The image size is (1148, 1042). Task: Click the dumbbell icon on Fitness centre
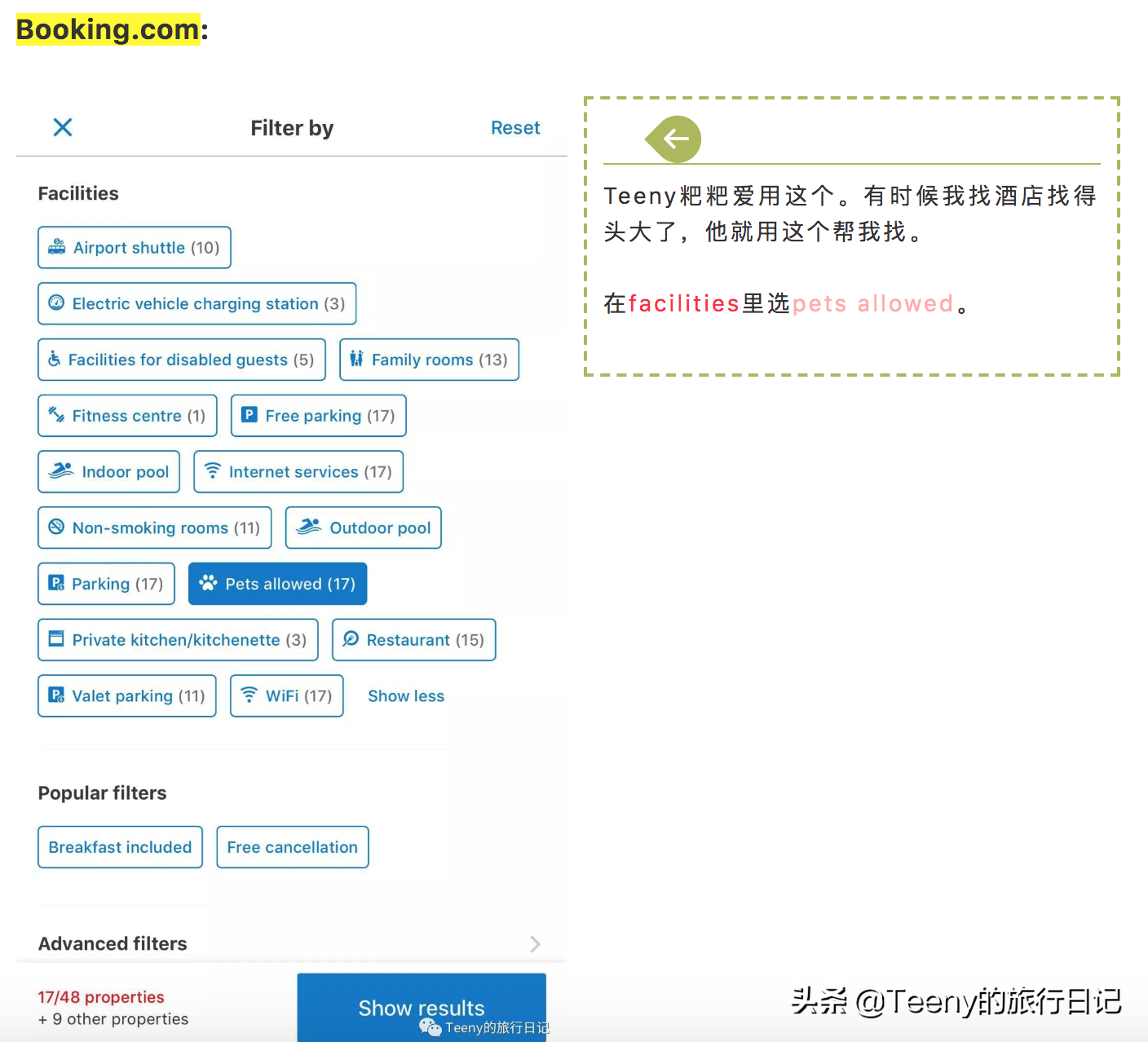coord(56,416)
